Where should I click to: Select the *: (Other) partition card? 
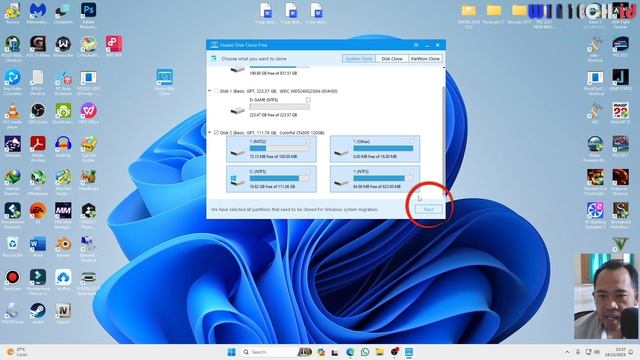pos(375,149)
